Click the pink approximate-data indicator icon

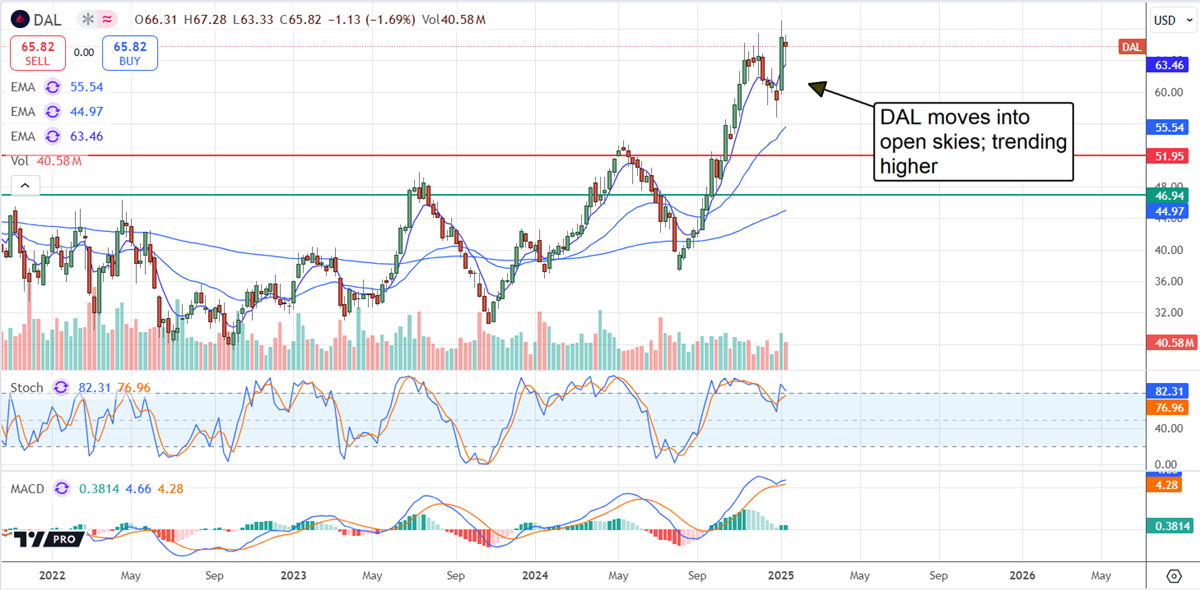point(107,18)
